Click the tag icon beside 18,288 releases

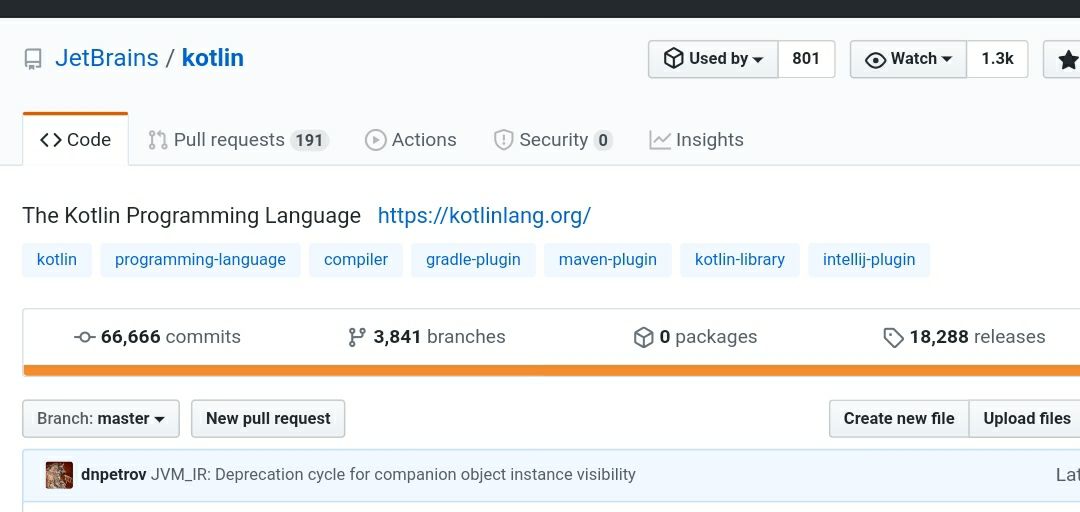pyautogui.click(x=893, y=338)
